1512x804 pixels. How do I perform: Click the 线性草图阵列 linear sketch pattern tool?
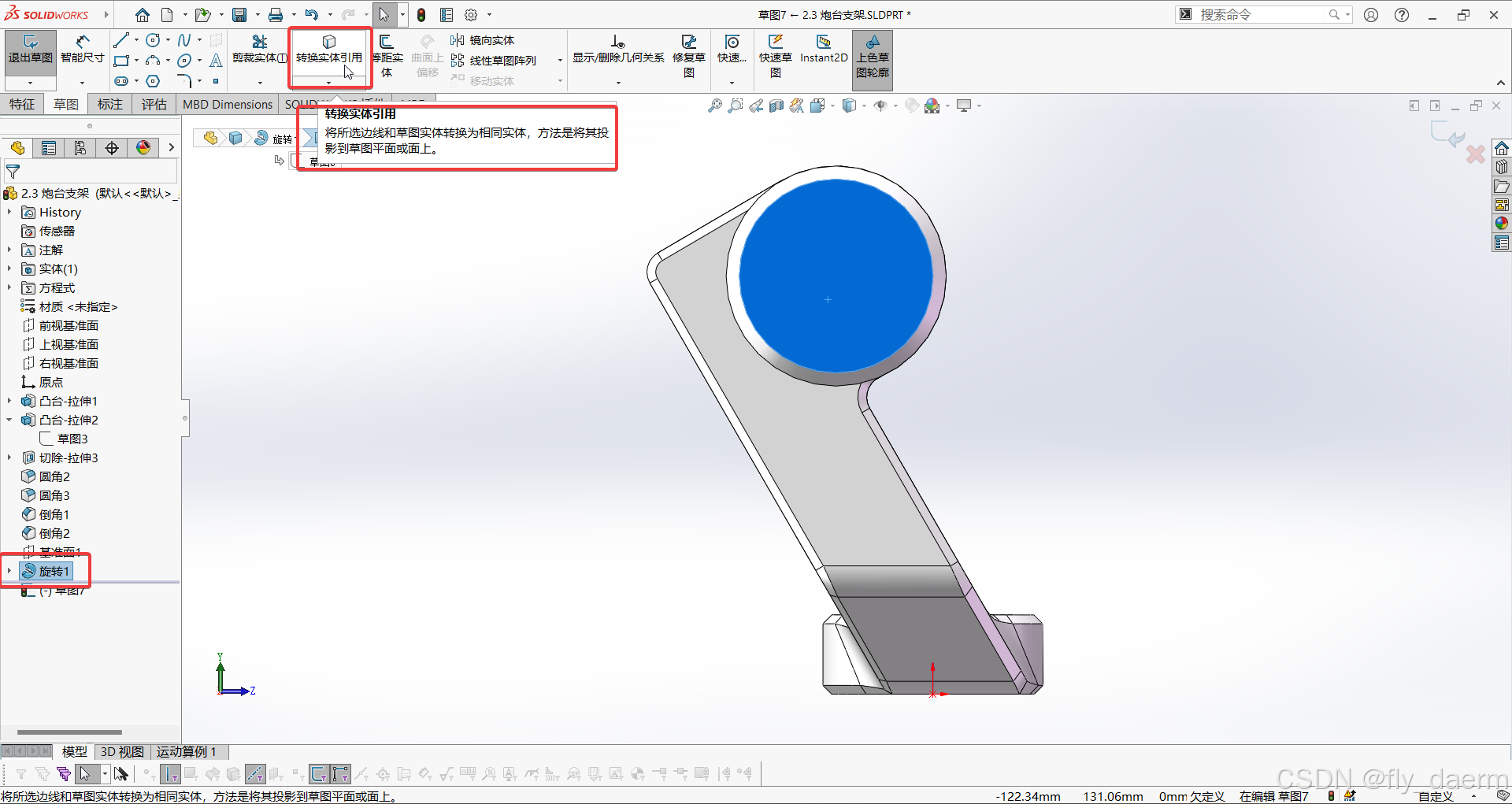tap(494, 61)
